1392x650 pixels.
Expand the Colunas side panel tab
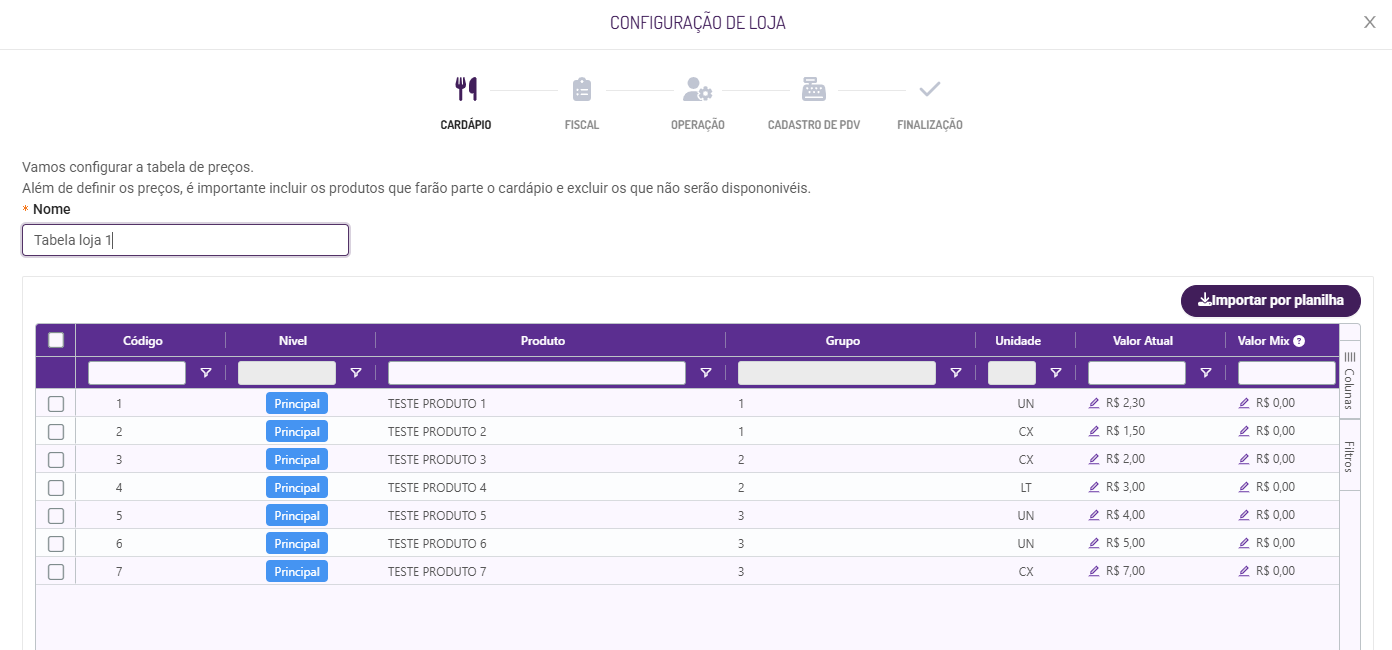pyautogui.click(x=1349, y=380)
